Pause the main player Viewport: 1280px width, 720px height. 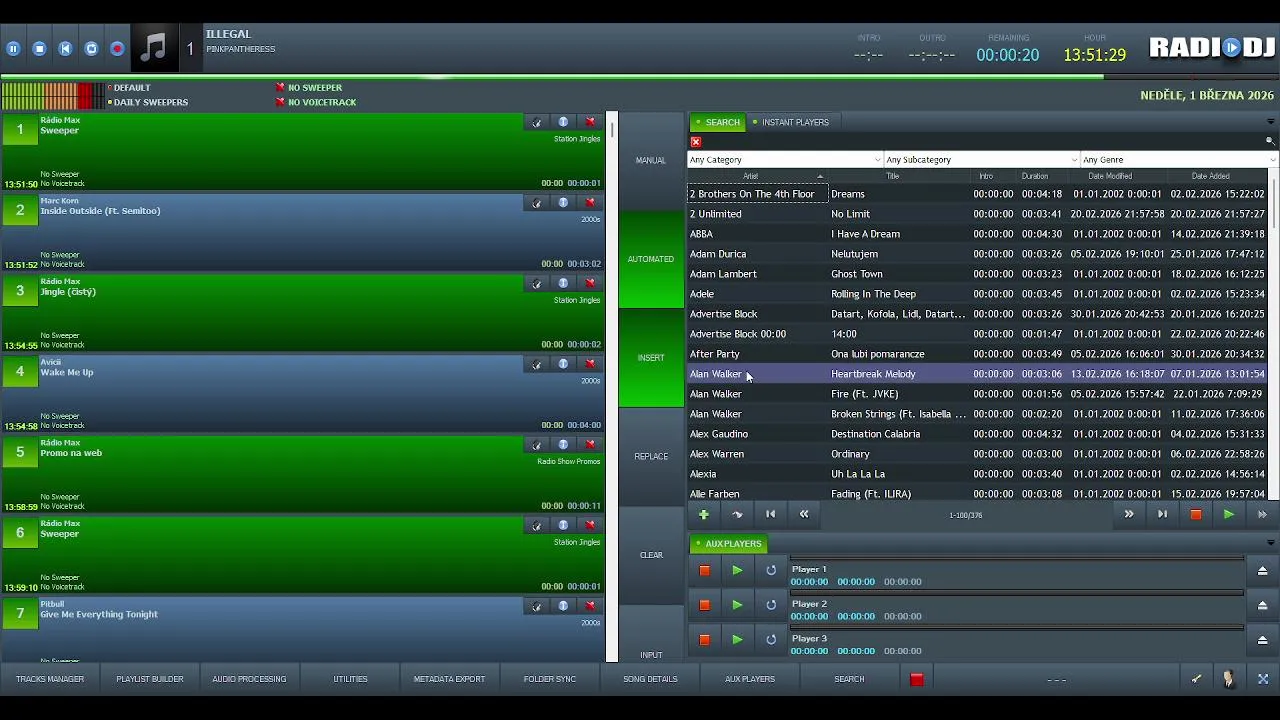pyautogui.click(x=13, y=48)
